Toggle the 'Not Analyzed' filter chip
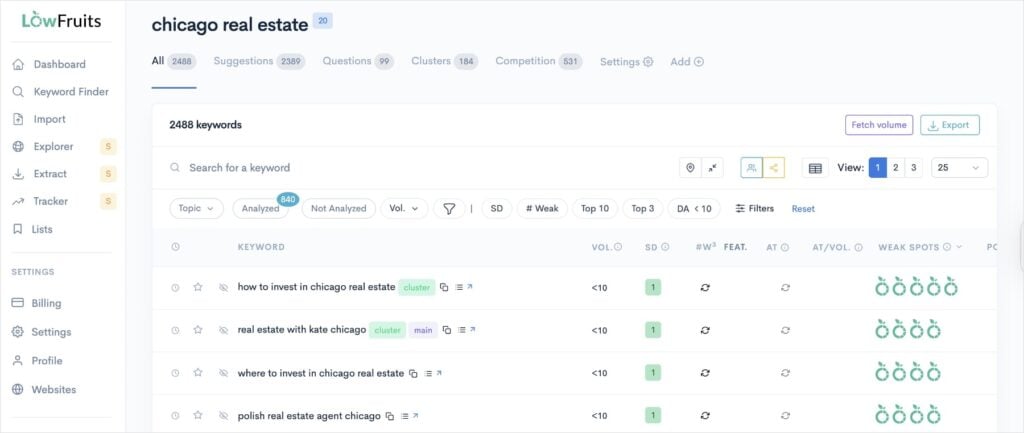This screenshot has height=433, width=1024. [x=338, y=209]
